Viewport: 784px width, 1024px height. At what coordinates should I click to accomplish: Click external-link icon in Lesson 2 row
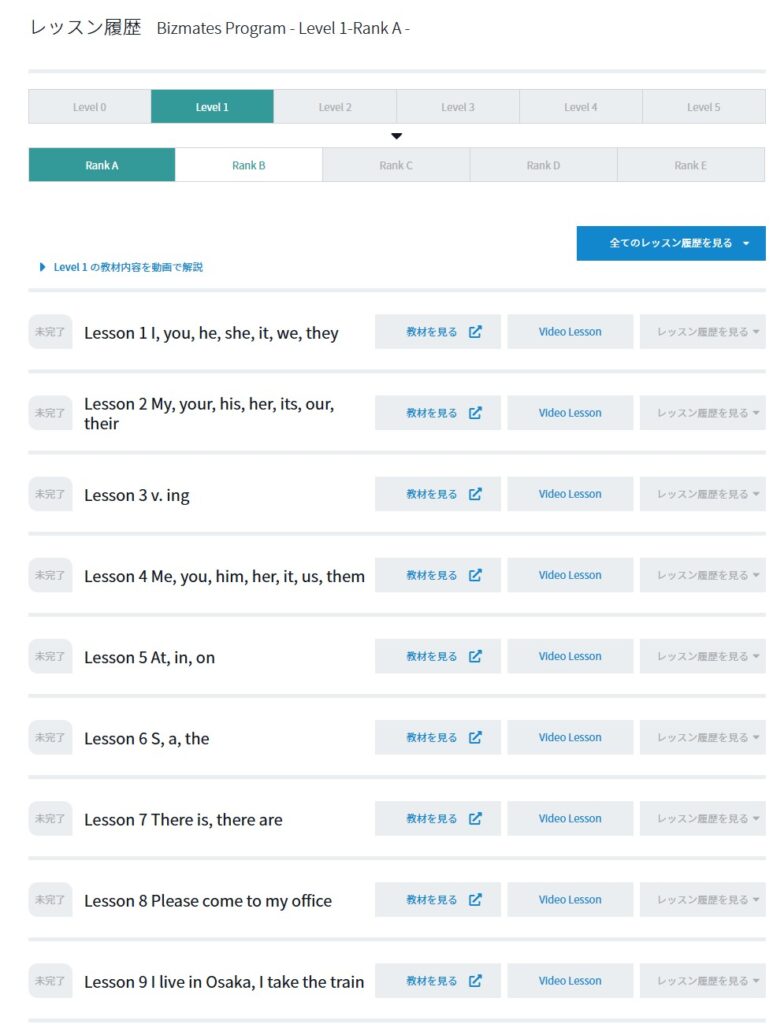(x=475, y=413)
